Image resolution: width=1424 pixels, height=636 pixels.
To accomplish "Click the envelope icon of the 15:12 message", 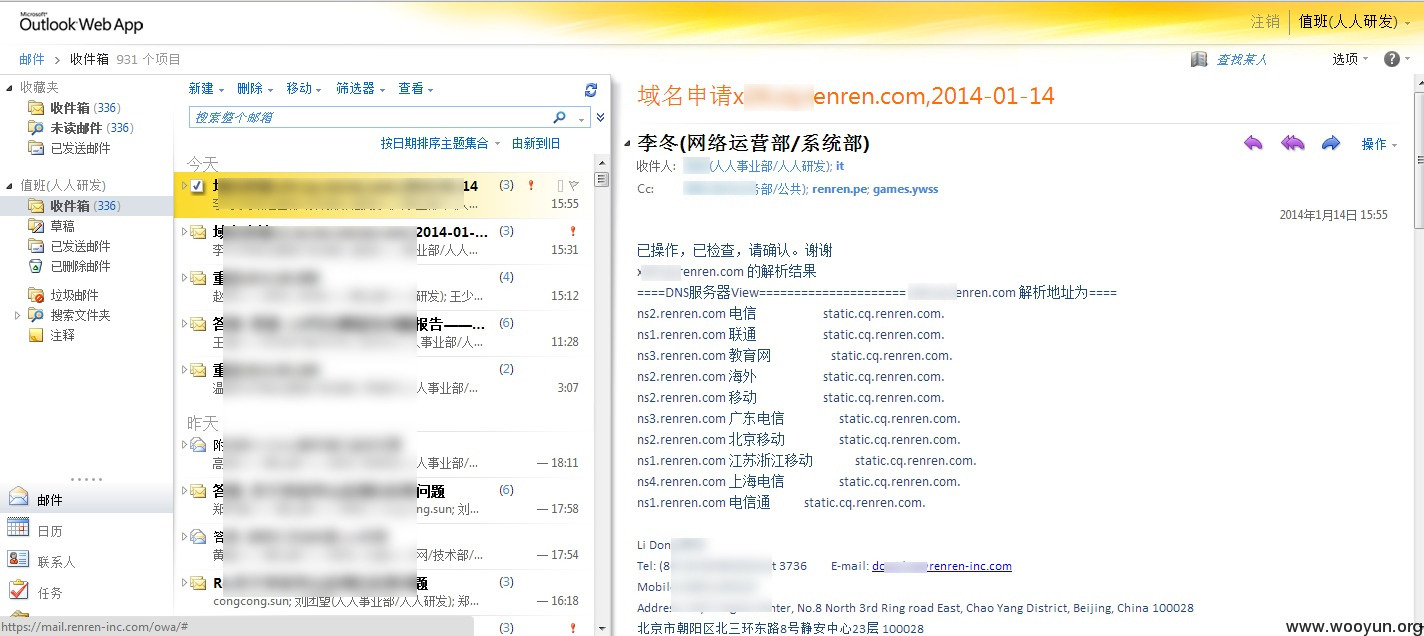I will (x=198, y=278).
